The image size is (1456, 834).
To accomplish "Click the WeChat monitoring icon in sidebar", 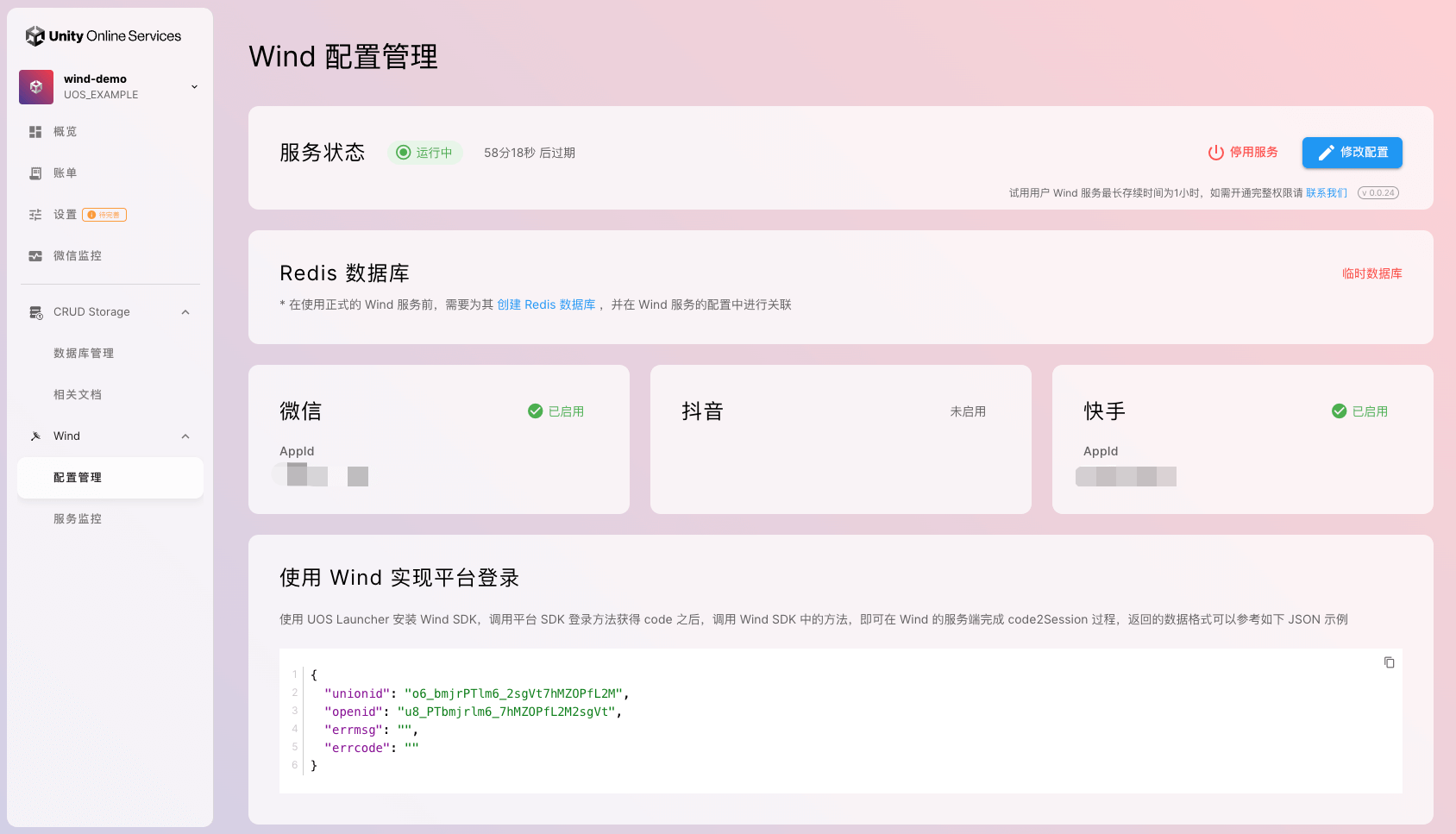I will (35, 256).
